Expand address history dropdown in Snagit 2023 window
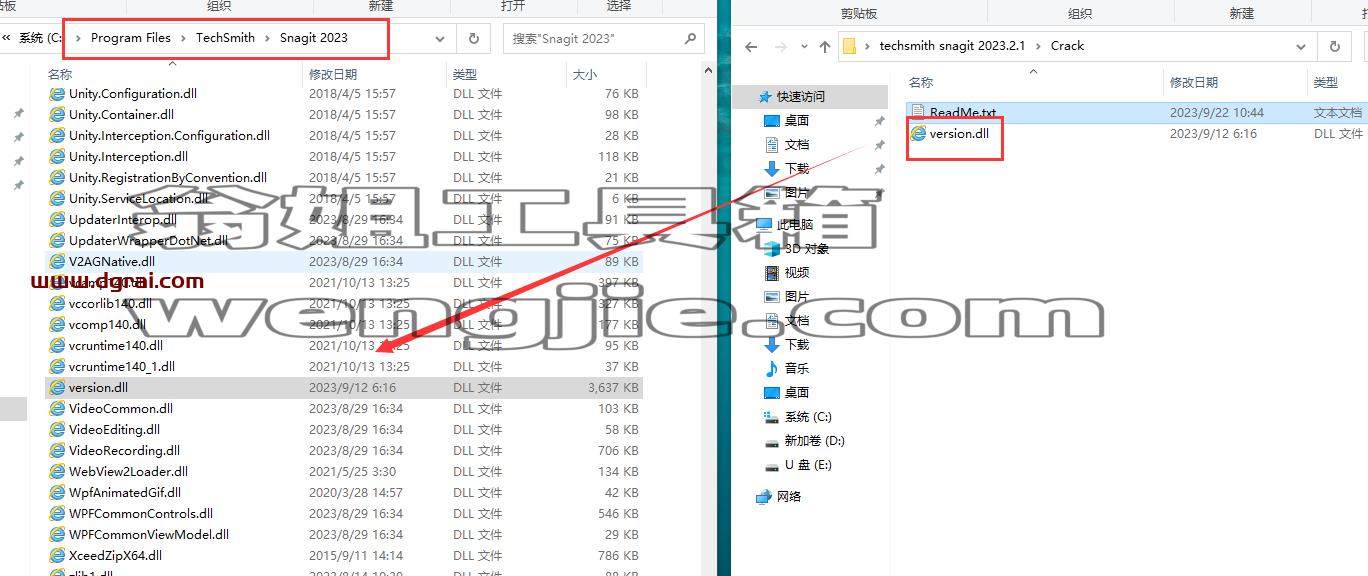Screen dimensions: 1368x576 (x=440, y=38)
